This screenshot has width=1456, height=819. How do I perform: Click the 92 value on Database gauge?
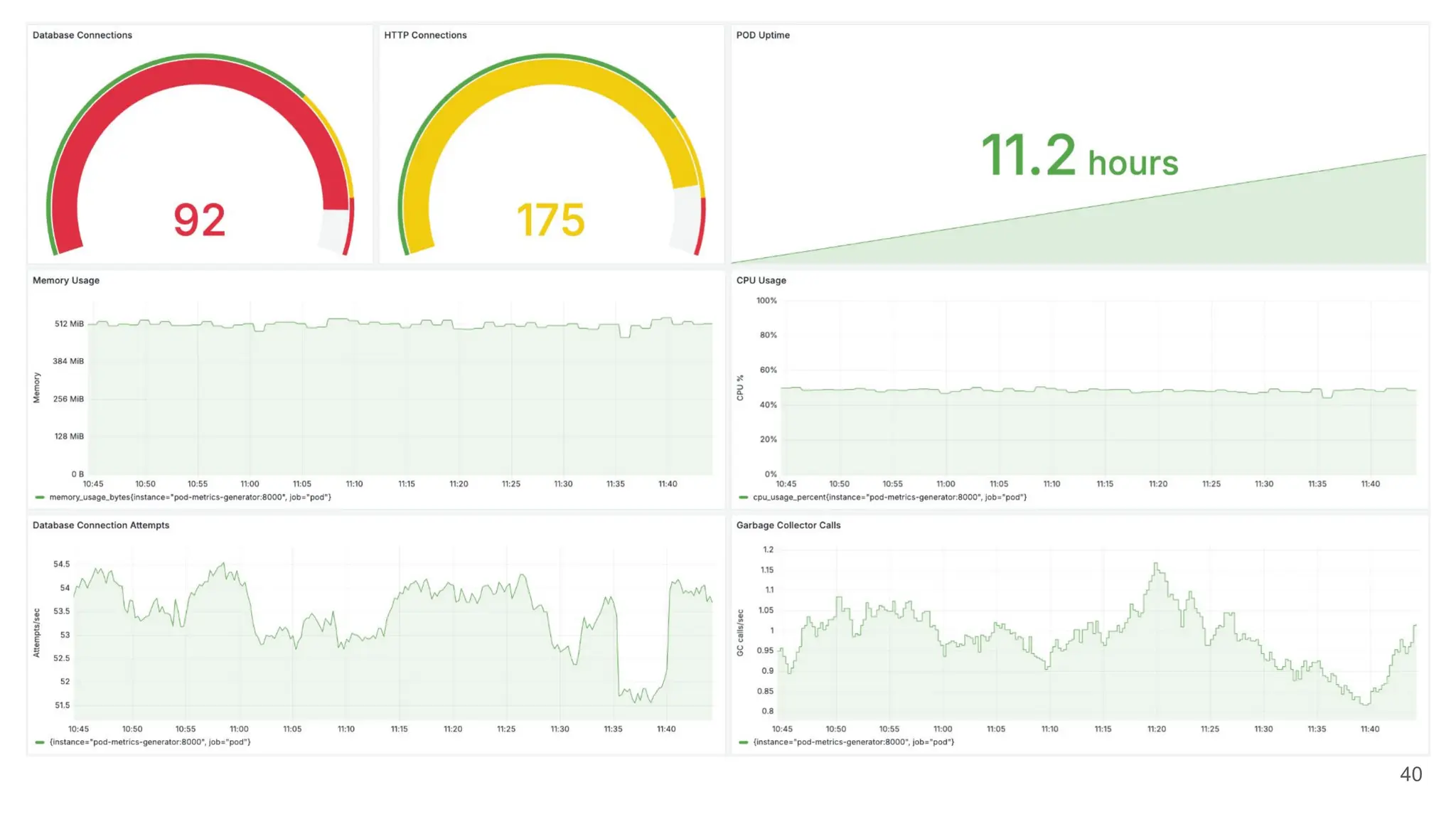(199, 220)
